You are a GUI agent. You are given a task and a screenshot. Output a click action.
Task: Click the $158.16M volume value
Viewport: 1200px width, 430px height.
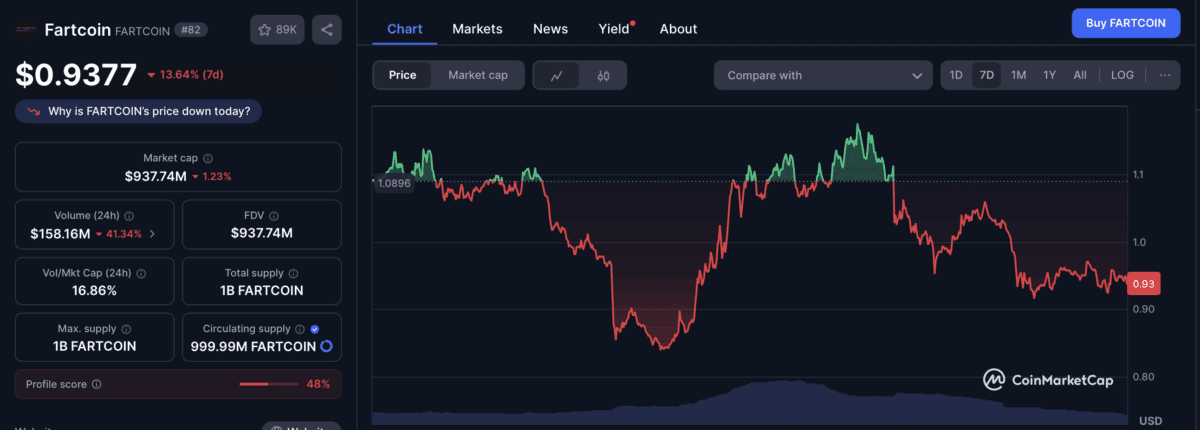[60, 234]
